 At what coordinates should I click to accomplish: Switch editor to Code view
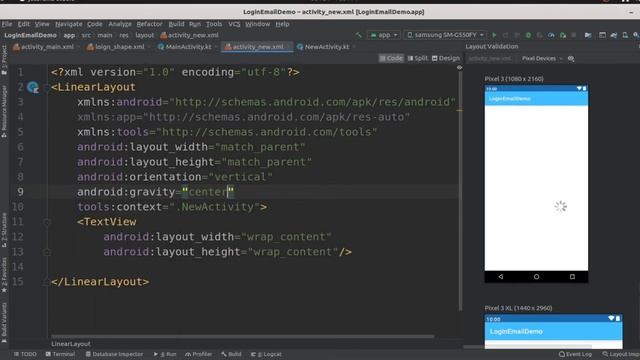pyautogui.click(x=391, y=58)
